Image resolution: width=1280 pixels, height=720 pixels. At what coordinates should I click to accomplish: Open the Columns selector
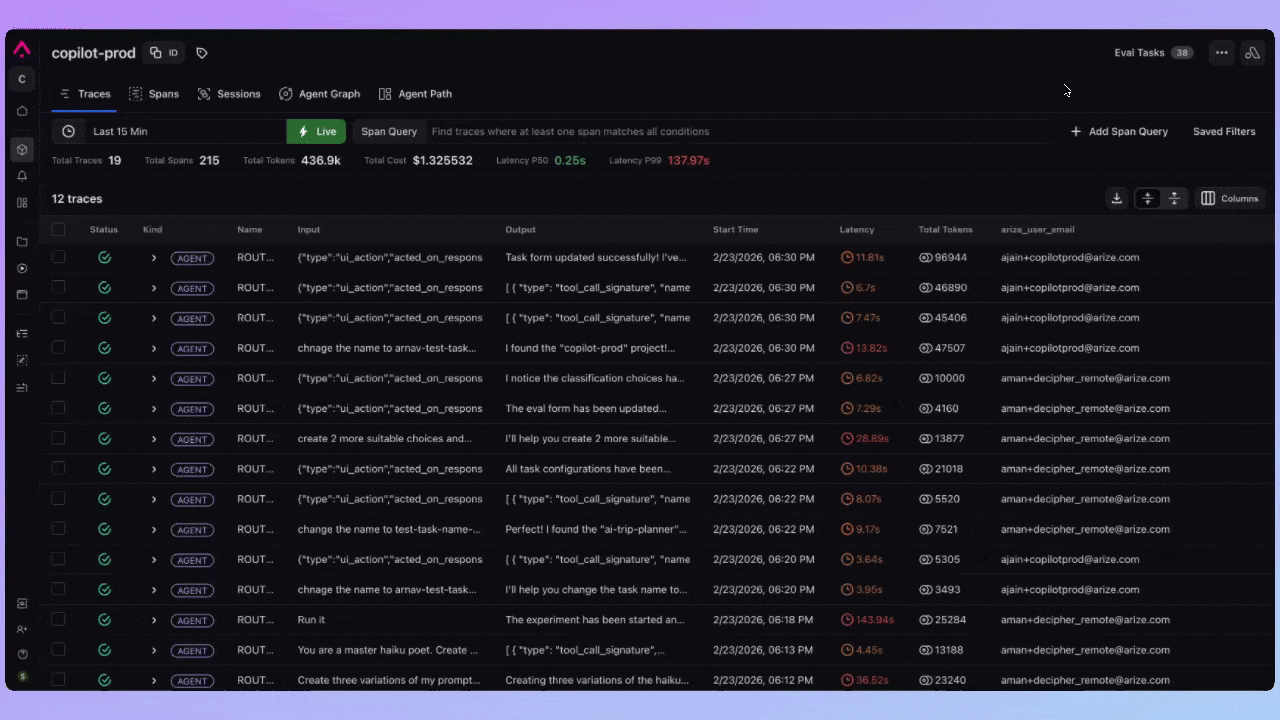pyautogui.click(x=1230, y=198)
